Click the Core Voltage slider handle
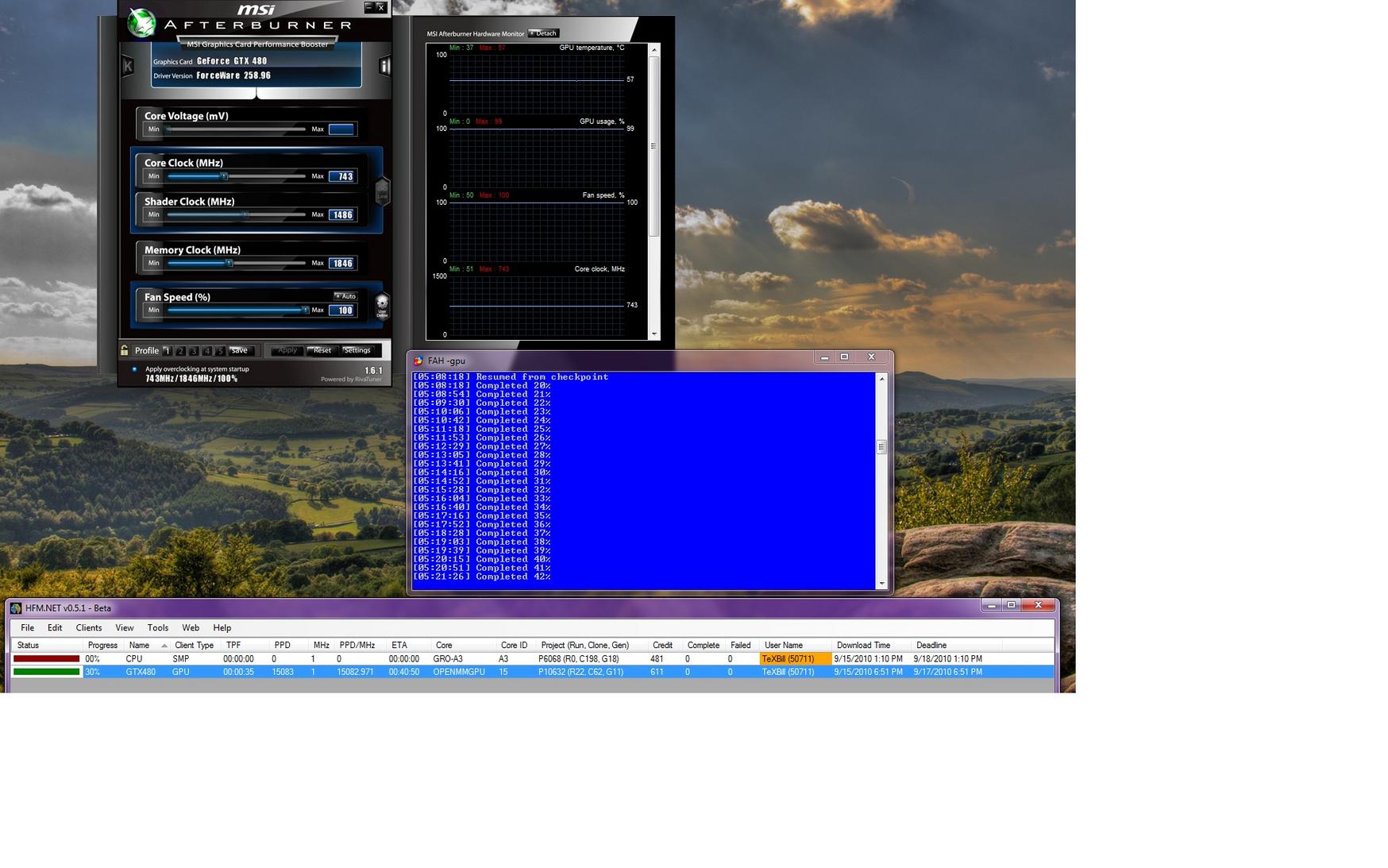Viewport: 1388px width, 868px height. pyautogui.click(x=168, y=129)
